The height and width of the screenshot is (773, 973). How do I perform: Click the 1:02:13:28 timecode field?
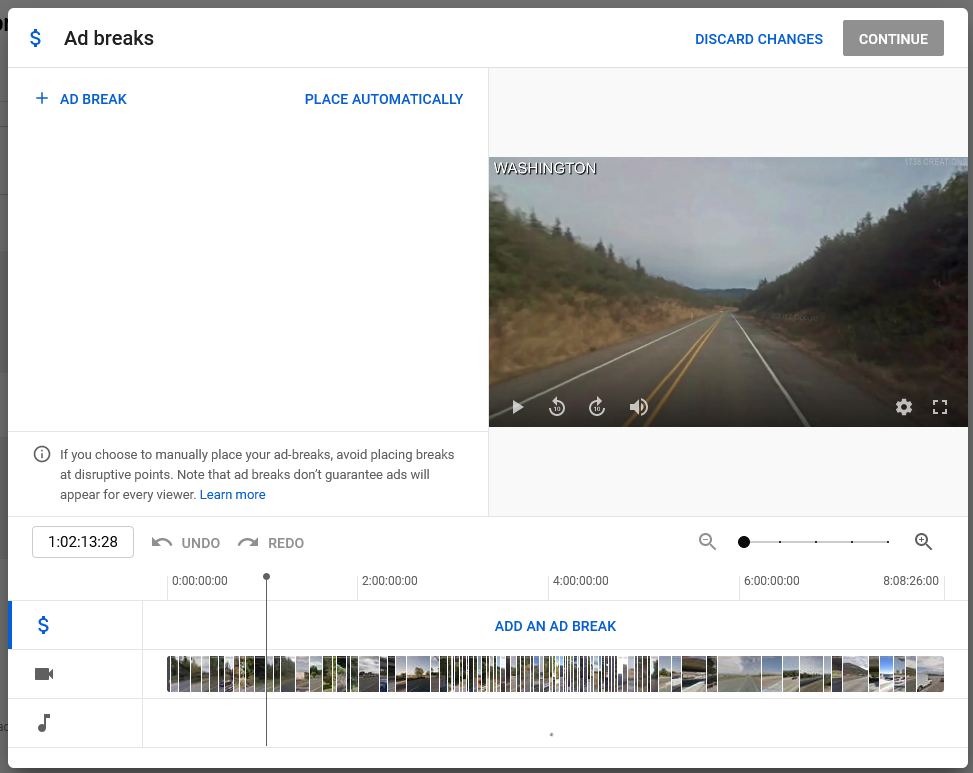(x=83, y=542)
